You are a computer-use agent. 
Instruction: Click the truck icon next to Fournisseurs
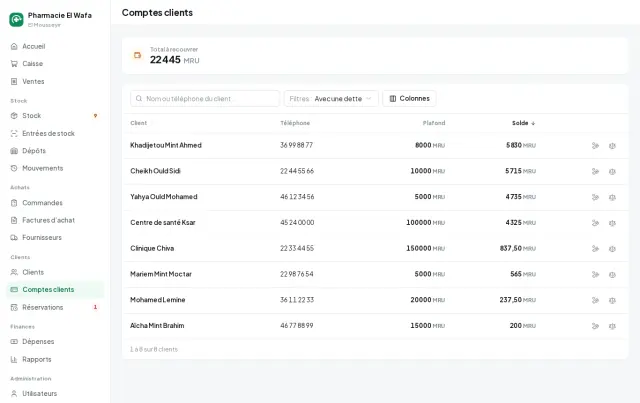pyautogui.click(x=14, y=237)
